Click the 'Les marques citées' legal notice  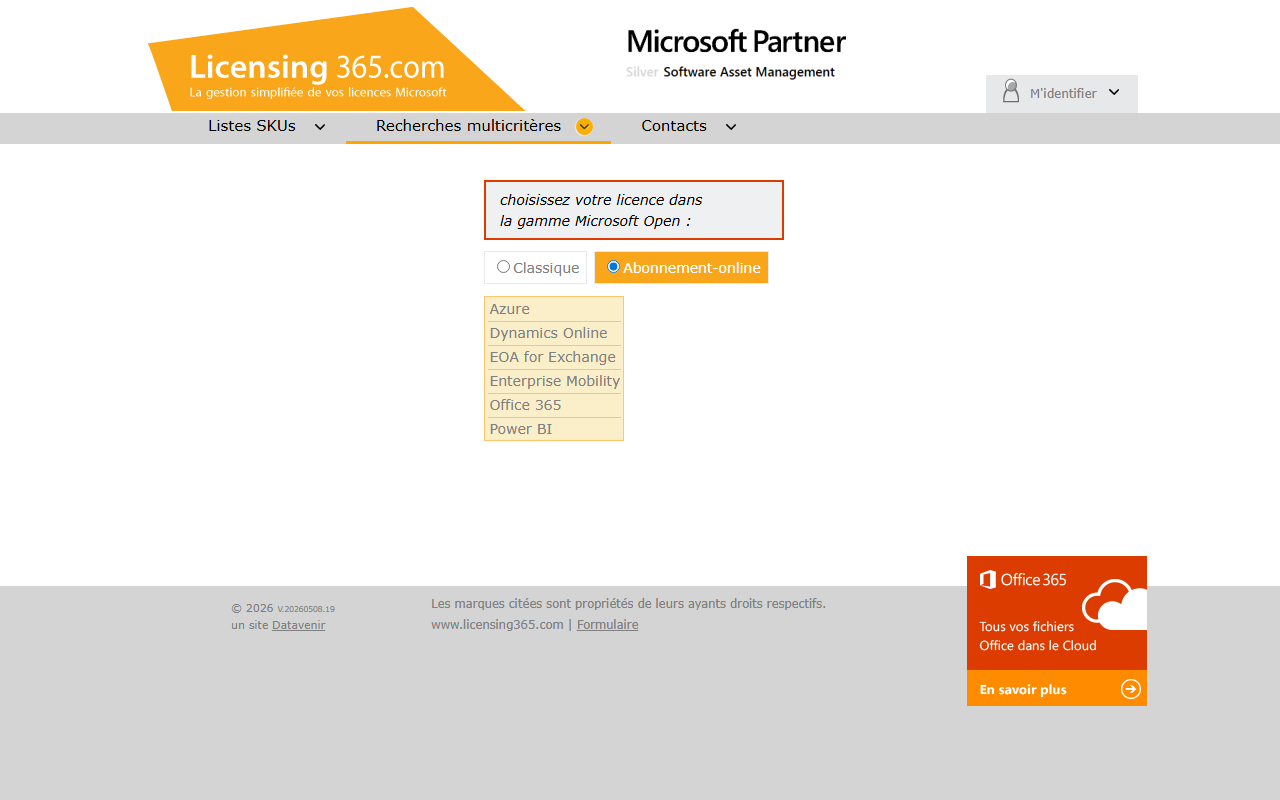coord(628,604)
